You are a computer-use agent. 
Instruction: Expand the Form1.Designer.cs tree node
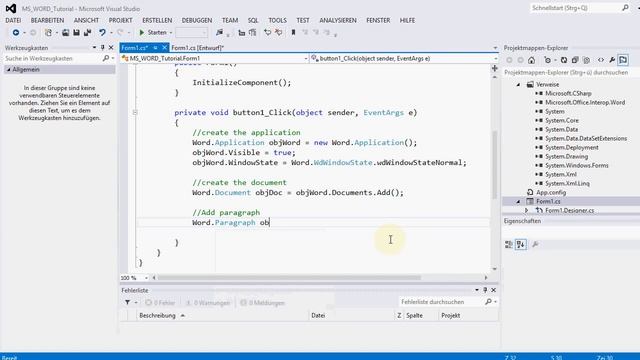tap(527, 211)
